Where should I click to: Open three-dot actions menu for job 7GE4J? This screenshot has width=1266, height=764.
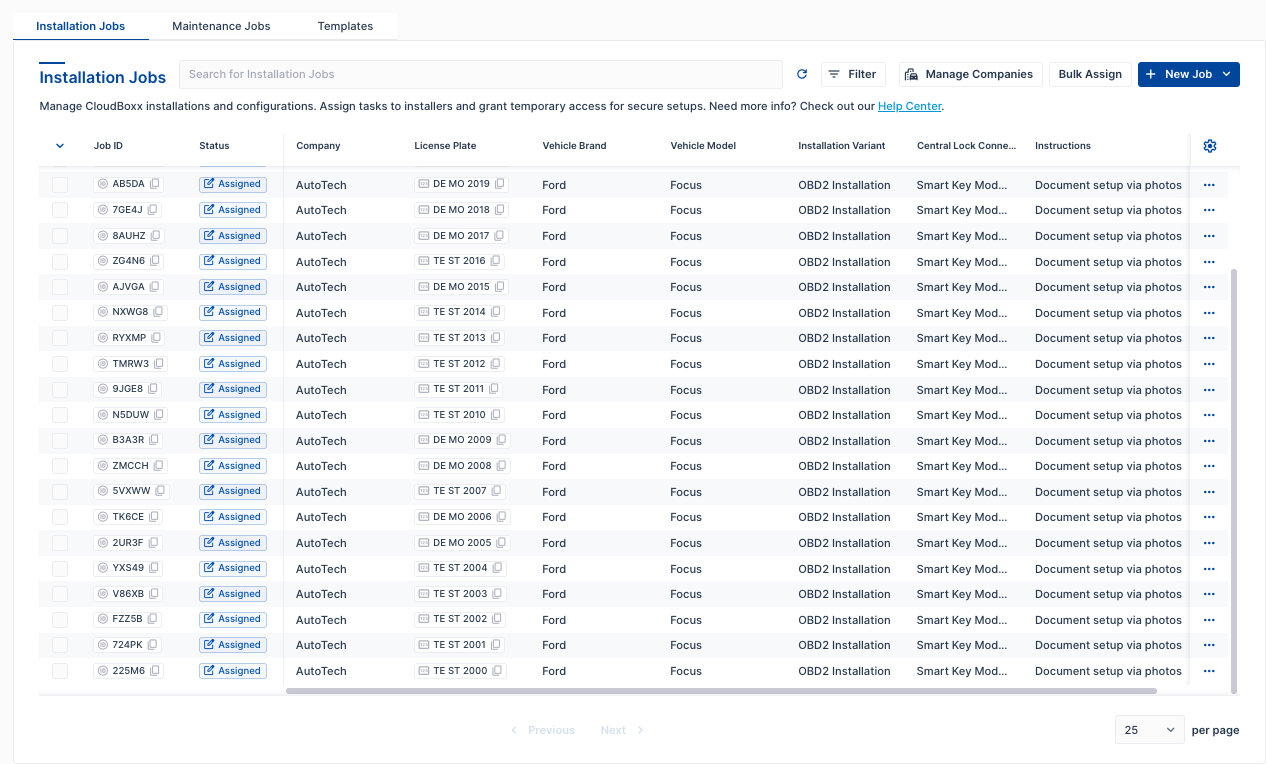click(1209, 210)
